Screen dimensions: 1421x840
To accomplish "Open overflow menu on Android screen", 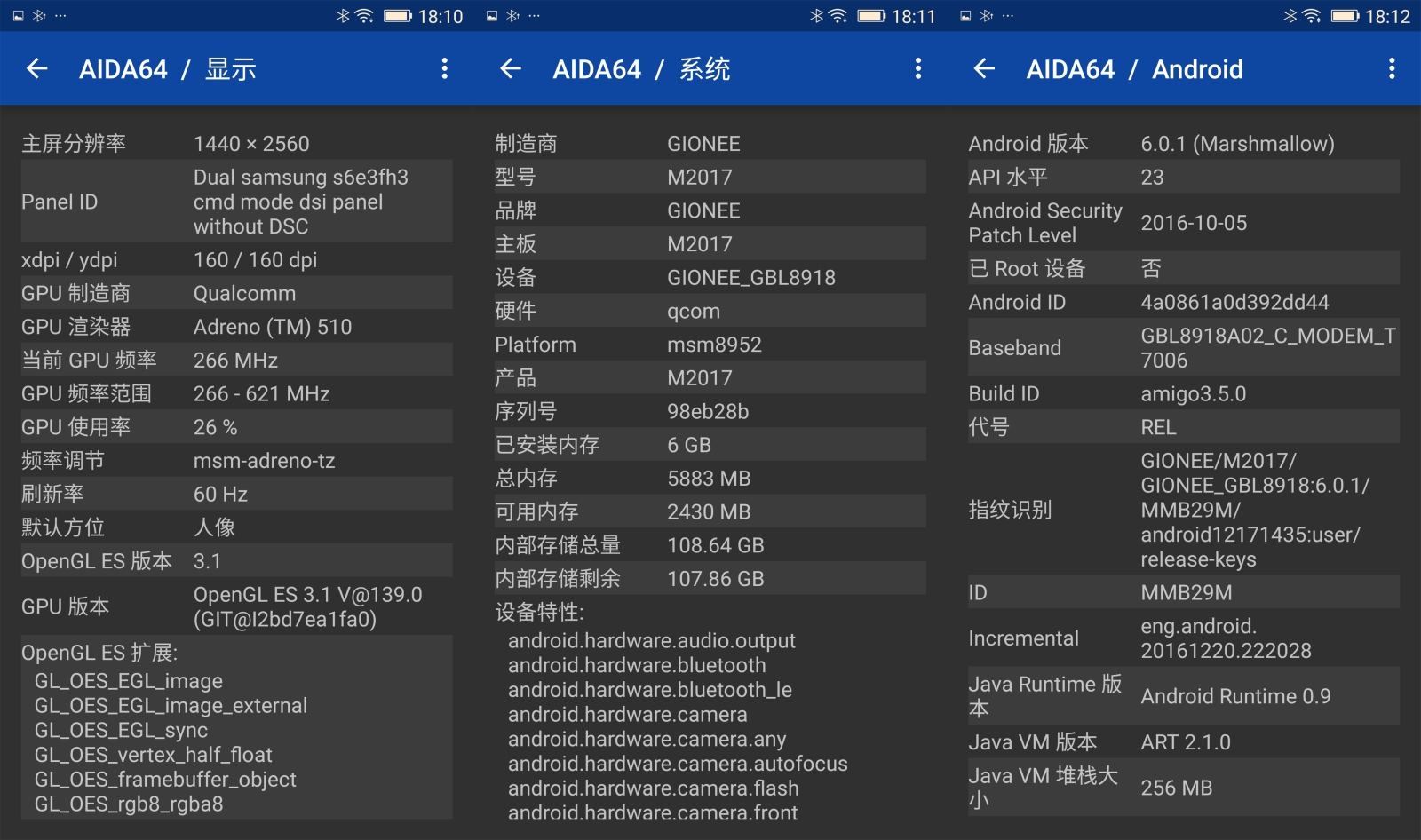I will [1392, 68].
